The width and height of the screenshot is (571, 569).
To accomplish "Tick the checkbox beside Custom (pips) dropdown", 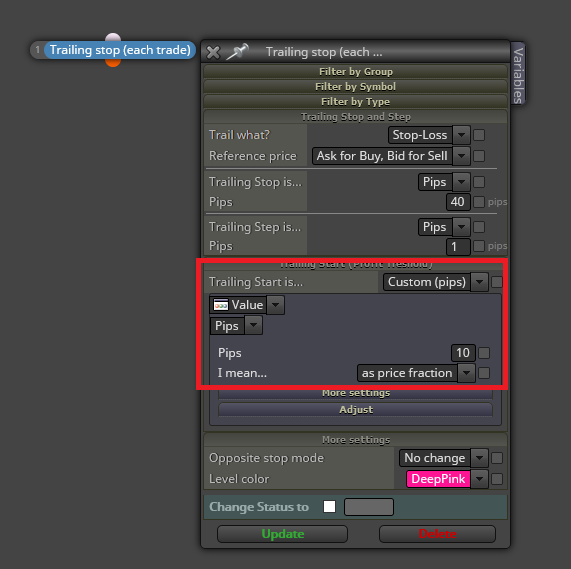I will click(497, 282).
